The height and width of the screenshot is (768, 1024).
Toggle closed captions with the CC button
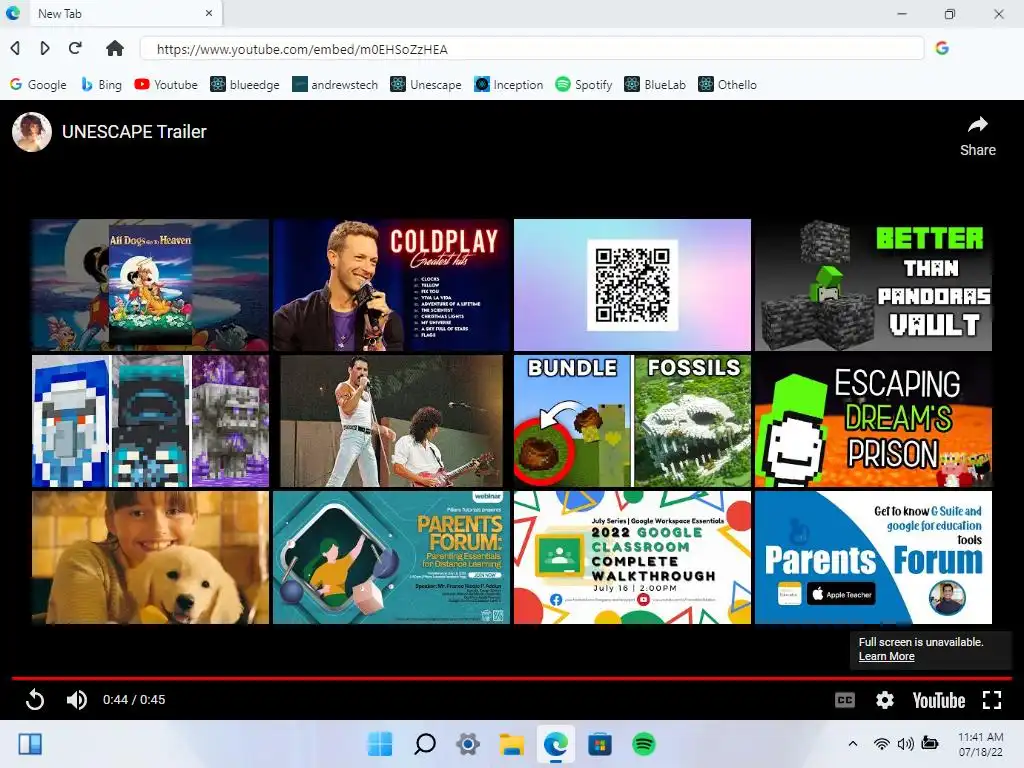coord(844,700)
